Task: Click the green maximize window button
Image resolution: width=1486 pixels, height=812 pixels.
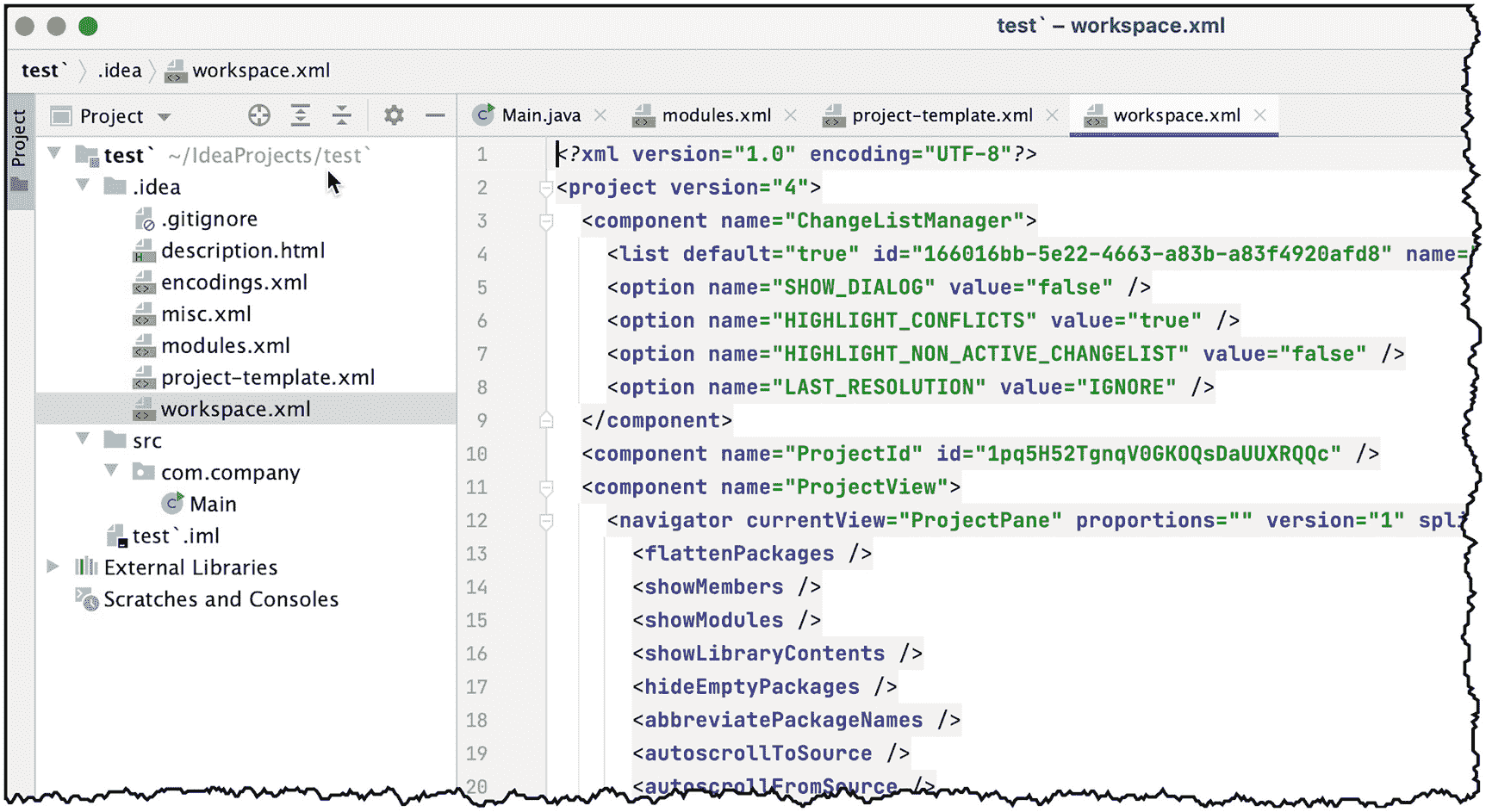Action: 88,26
